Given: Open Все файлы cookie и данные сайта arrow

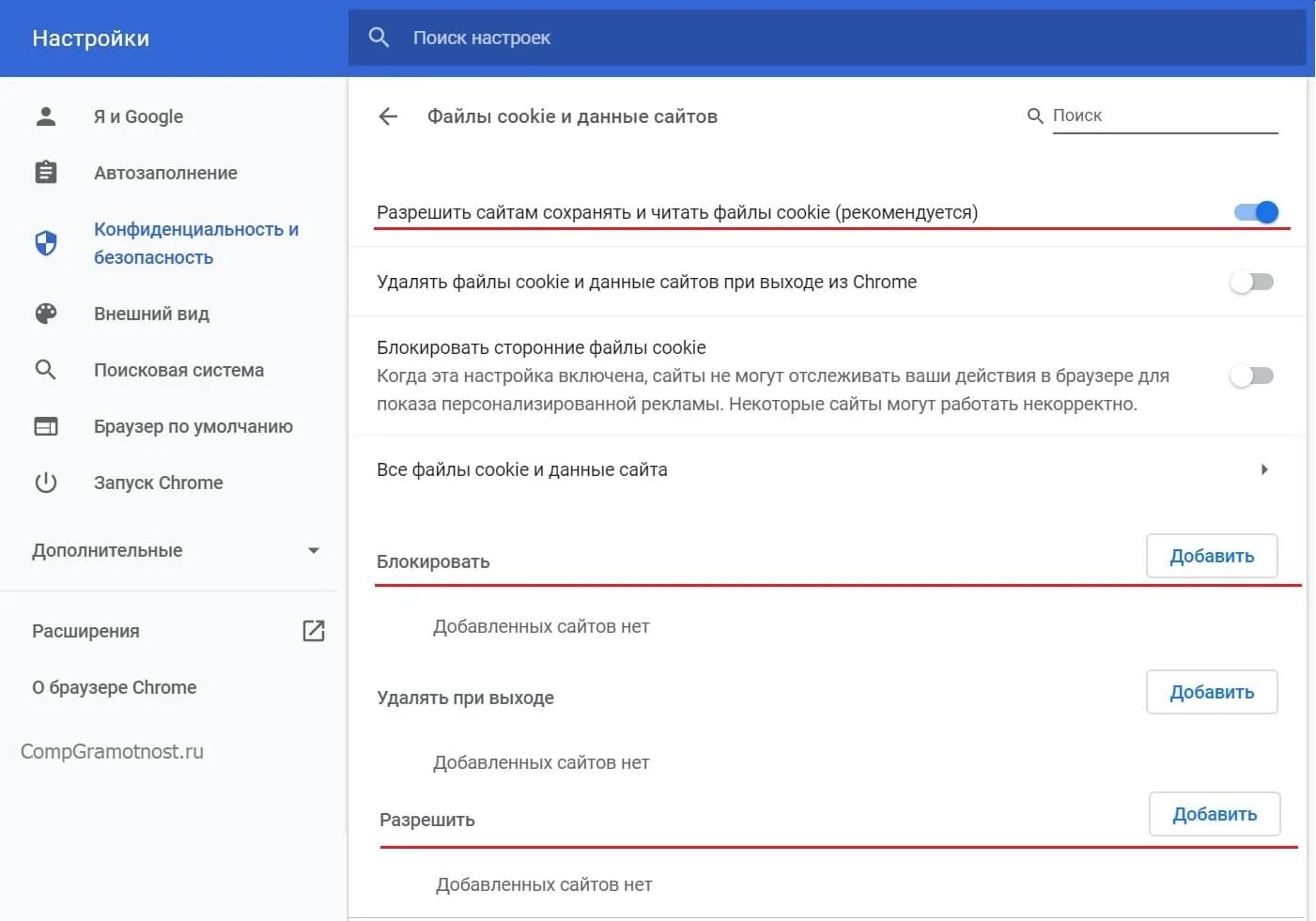Looking at the screenshot, I should [1264, 469].
